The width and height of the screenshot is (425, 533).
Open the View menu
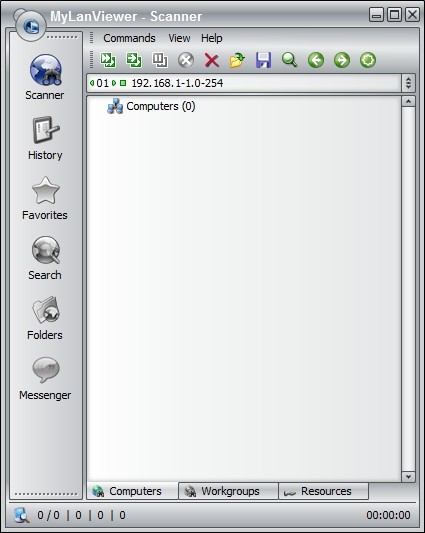(179, 38)
